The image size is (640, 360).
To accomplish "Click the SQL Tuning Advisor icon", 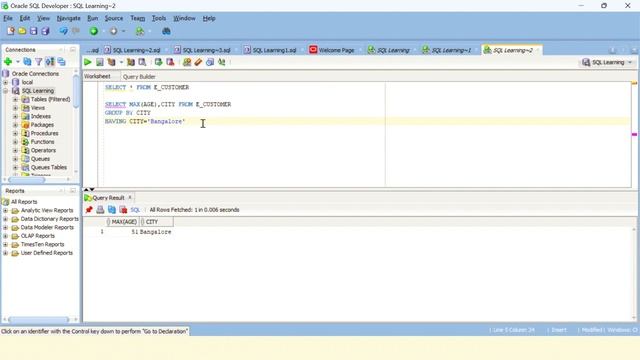I will pos(142,62).
